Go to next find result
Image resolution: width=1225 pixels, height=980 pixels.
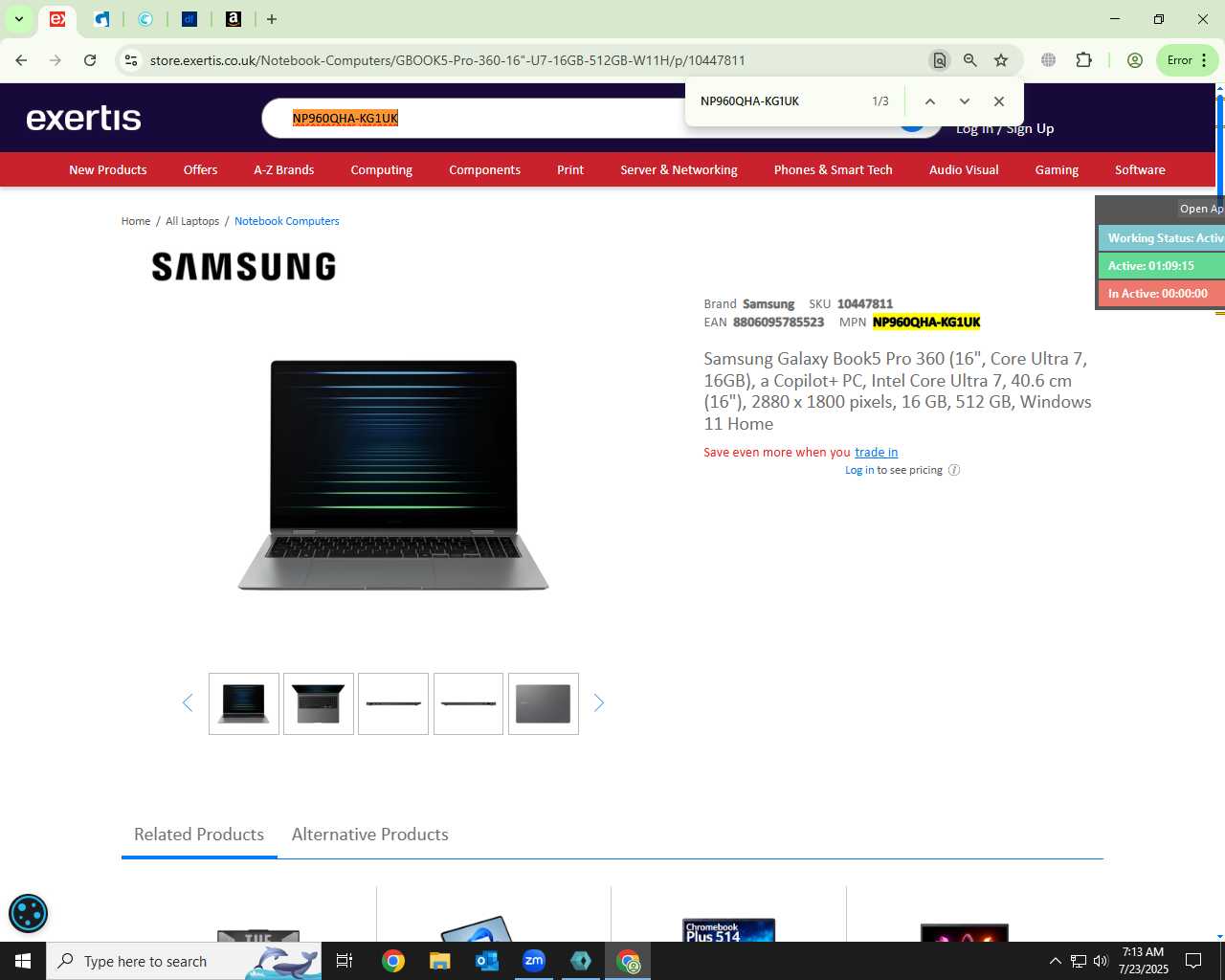pyautogui.click(x=965, y=101)
